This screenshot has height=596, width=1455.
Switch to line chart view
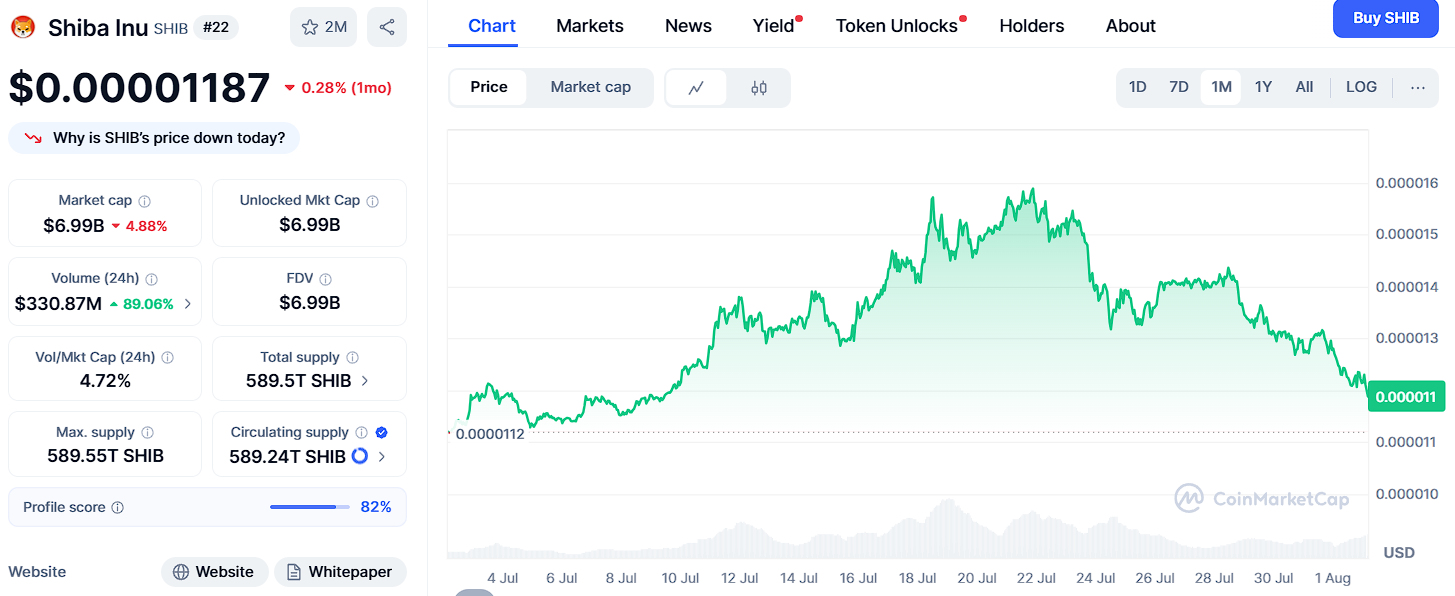tap(697, 88)
